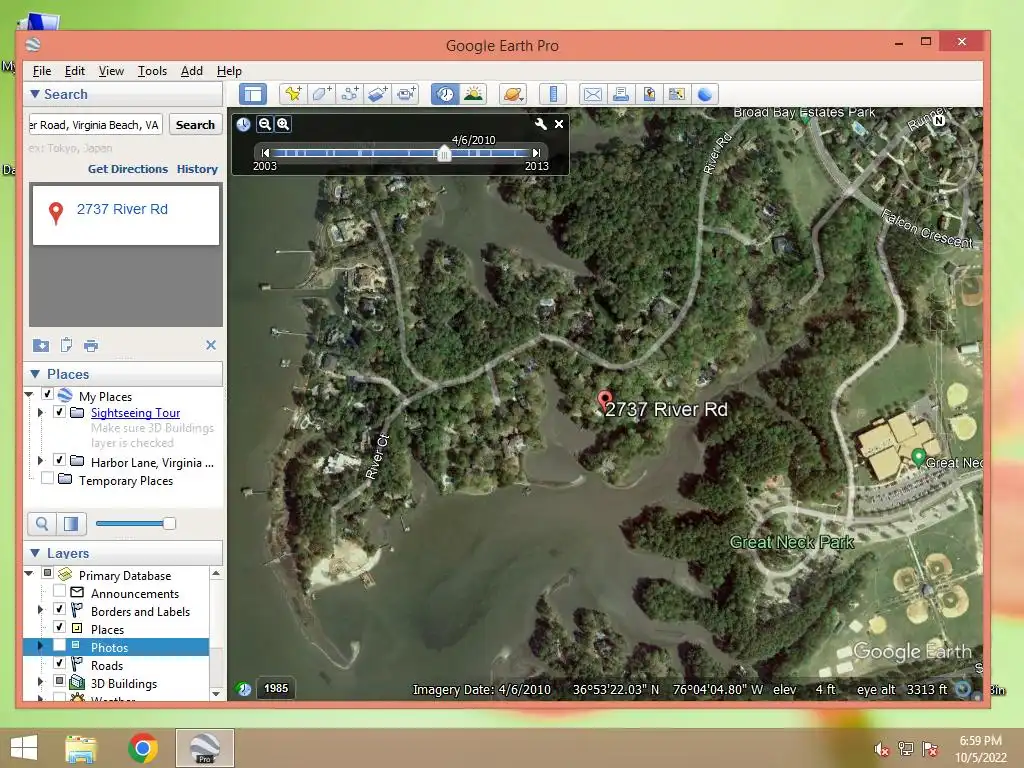Copy search results to clipboard icon
Image resolution: width=1024 pixels, height=768 pixels.
pyautogui.click(x=66, y=345)
